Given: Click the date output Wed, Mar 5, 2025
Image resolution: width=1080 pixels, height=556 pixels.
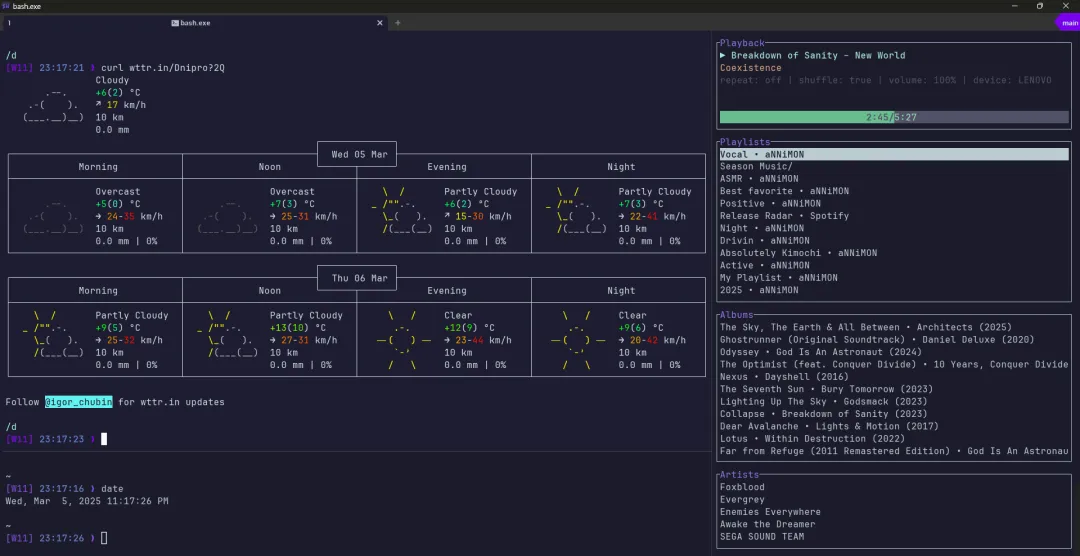Looking at the screenshot, I should coord(87,502).
